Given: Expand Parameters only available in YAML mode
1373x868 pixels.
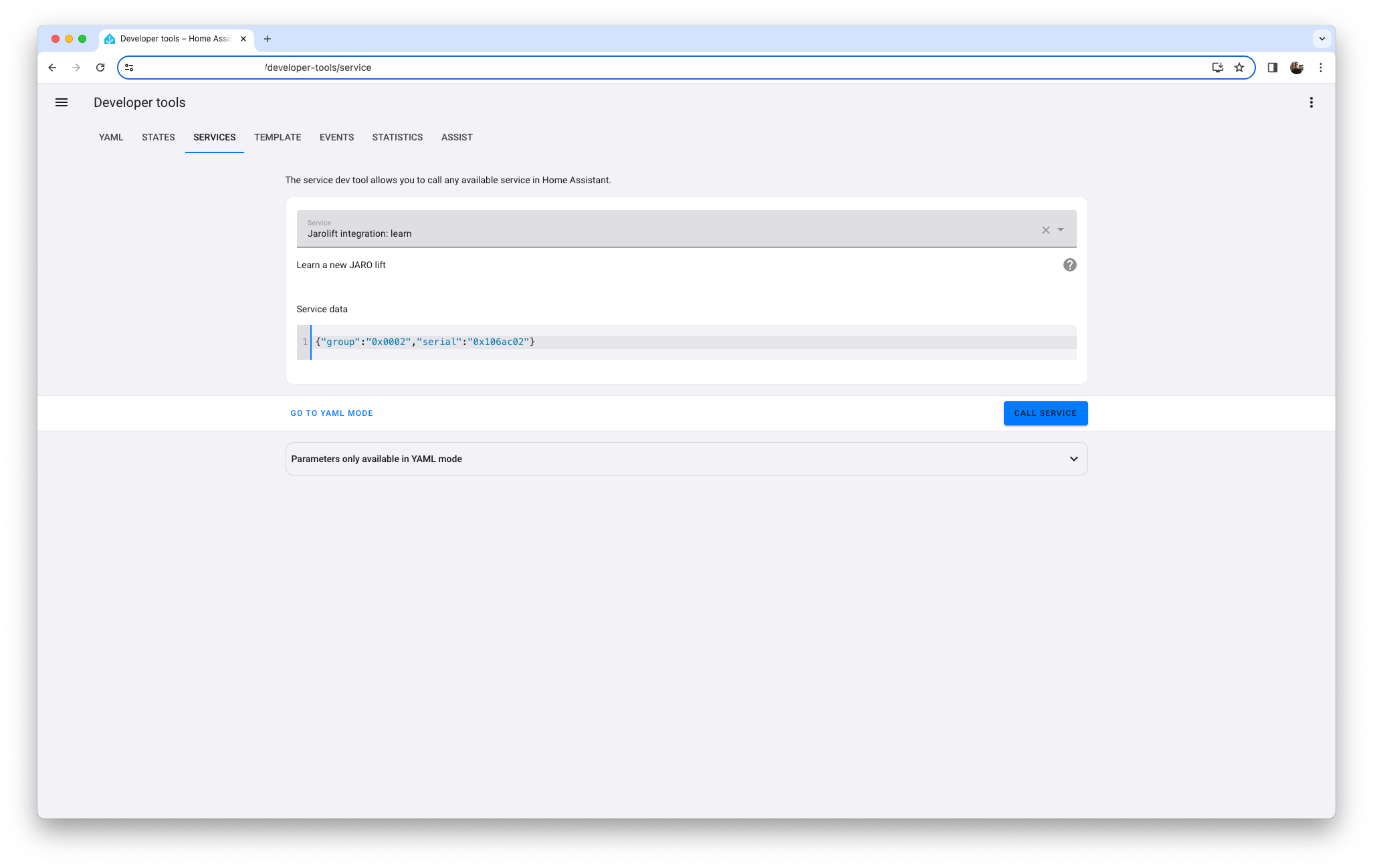Looking at the screenshot, I should click(x=1073, y=459).
